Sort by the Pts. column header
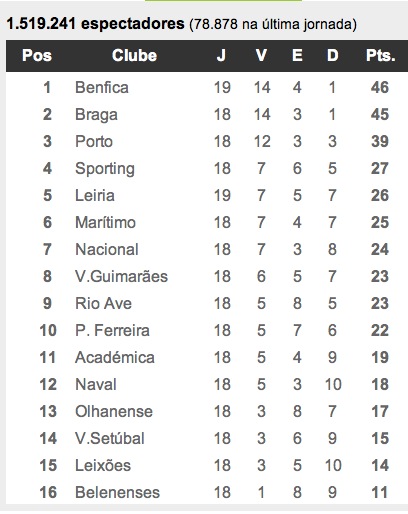Screen dimensions: 408x514 [381, 56]
